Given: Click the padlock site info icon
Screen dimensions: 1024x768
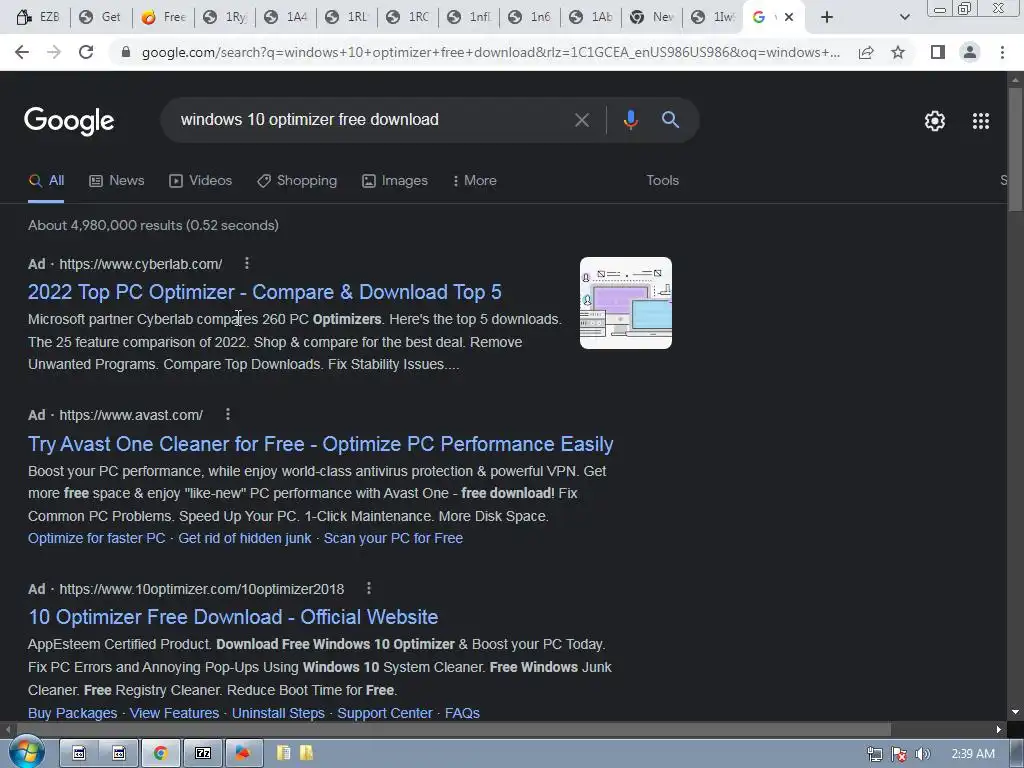Looking at the screenshot, I should pyautogui.click(x=126, y=52).
